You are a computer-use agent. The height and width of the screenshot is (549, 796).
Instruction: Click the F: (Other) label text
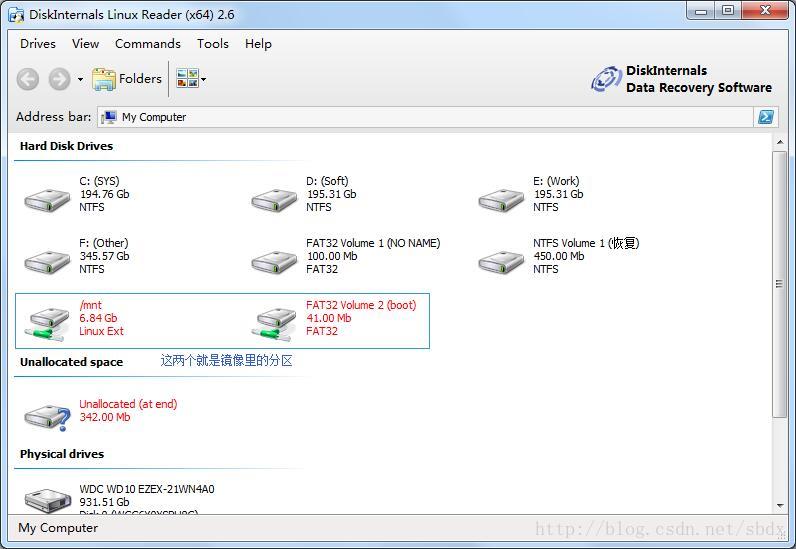[104, 243]
